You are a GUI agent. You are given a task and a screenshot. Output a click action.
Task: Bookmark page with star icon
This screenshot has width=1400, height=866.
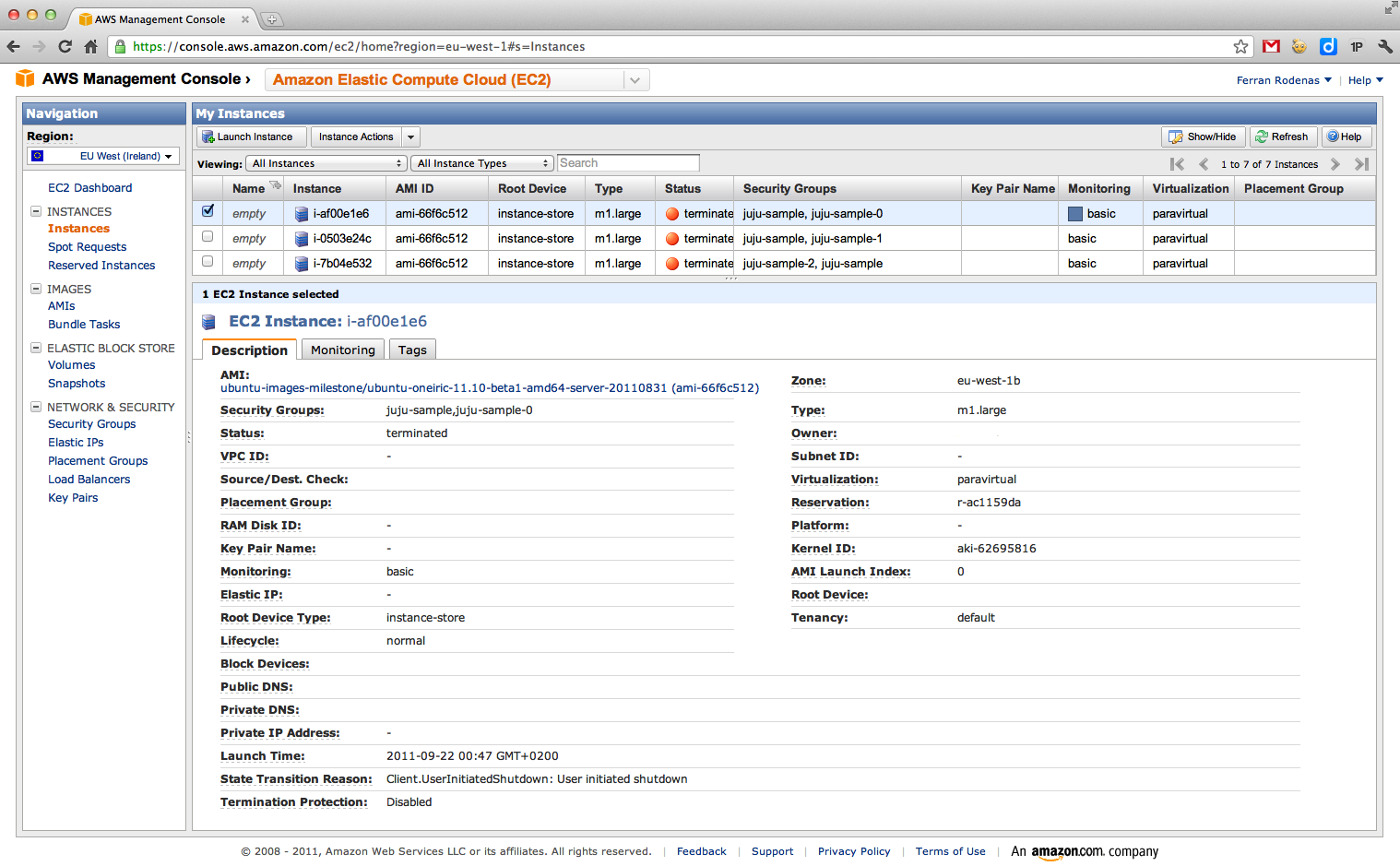[x=1241, y=46]
